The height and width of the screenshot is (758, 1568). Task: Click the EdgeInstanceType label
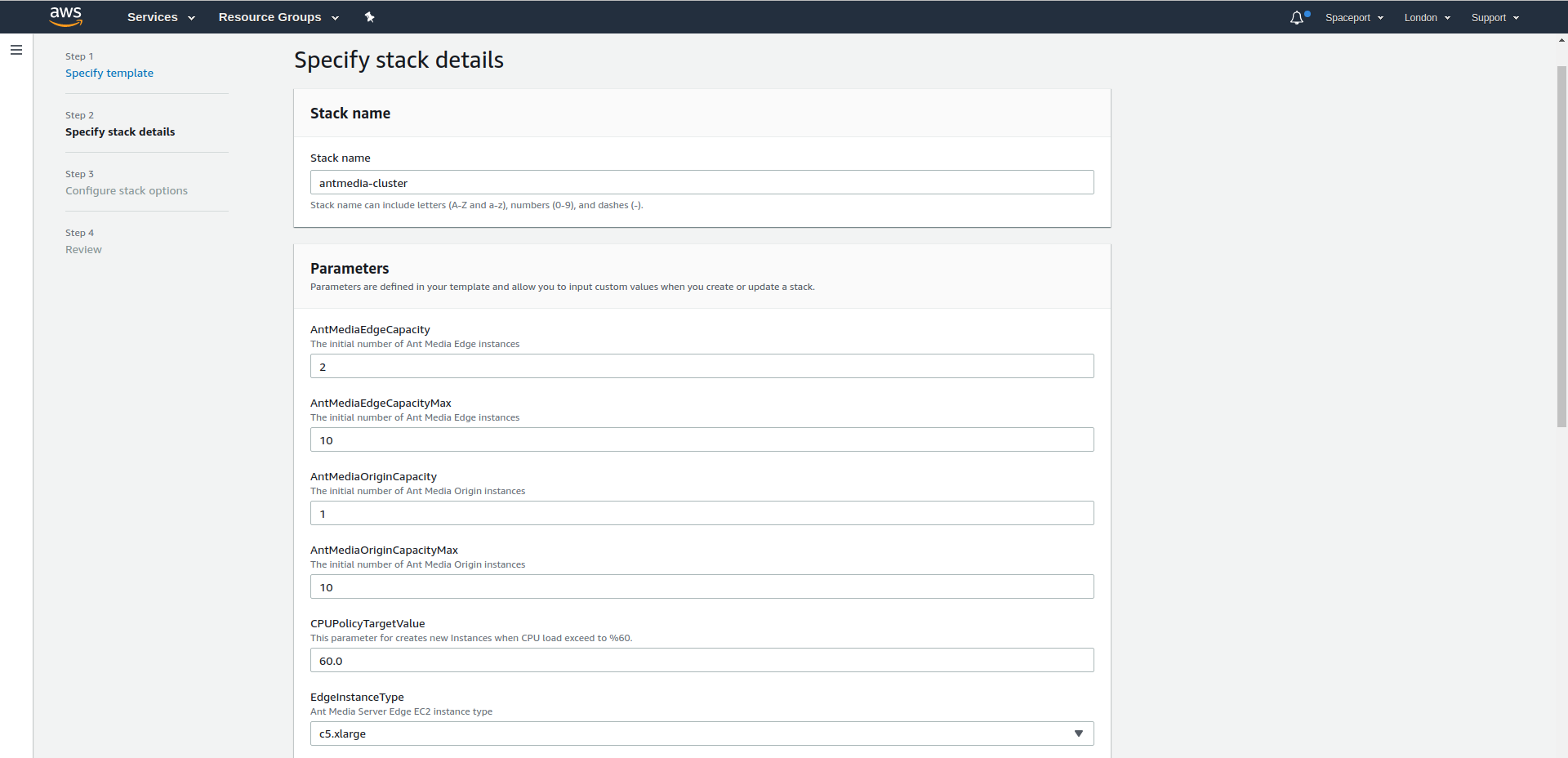(357, 697)
